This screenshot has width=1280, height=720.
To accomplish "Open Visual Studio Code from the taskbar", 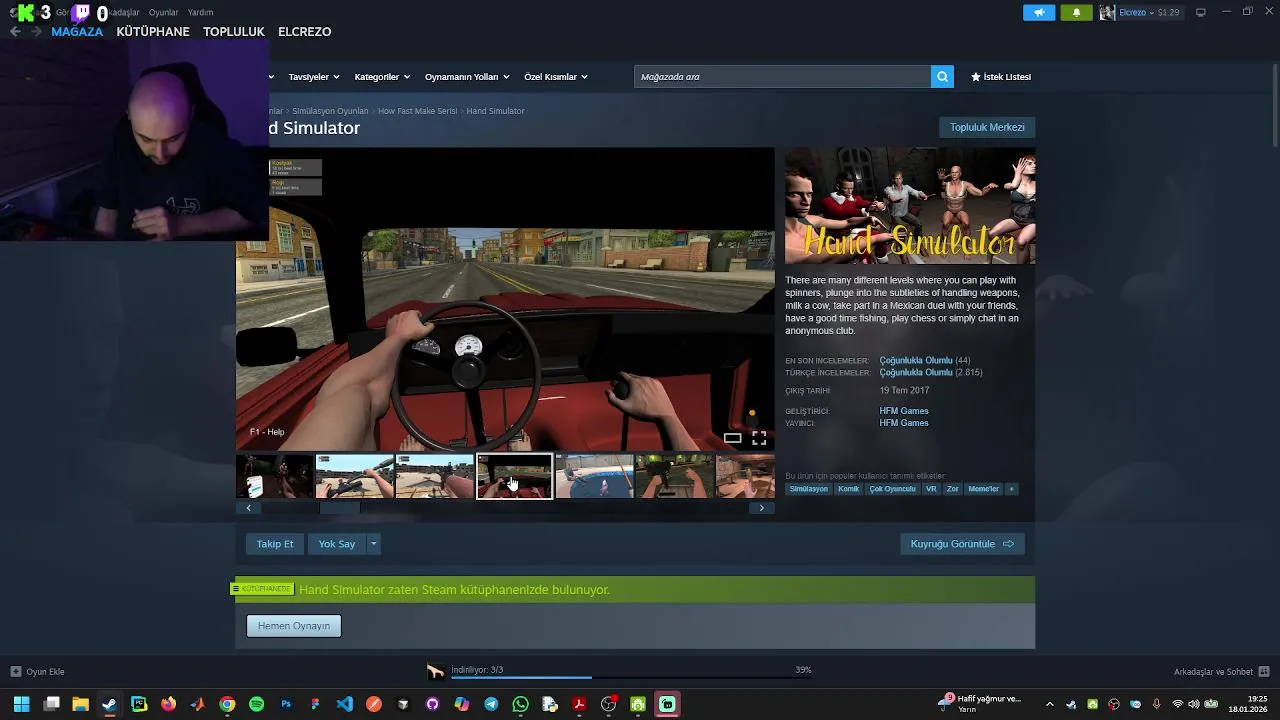I will click(344, 704).
